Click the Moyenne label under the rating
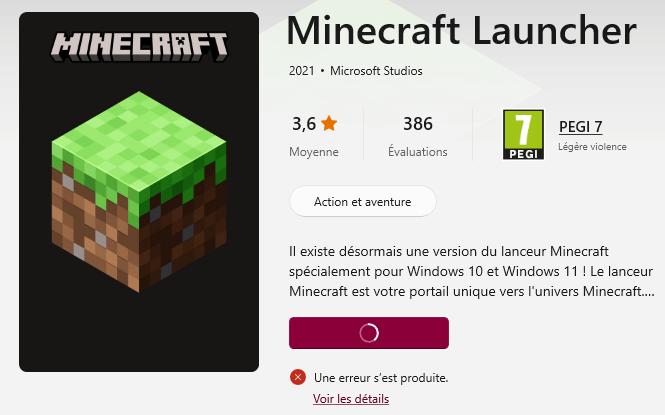The width and height of the screenshot is (665, 415). (x=314, y=152)
